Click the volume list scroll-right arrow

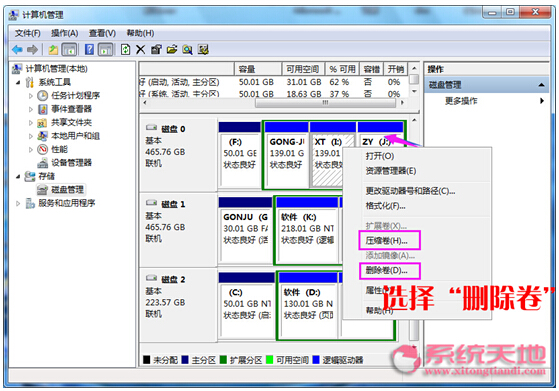pyautogui.click(x=402, y=103)
